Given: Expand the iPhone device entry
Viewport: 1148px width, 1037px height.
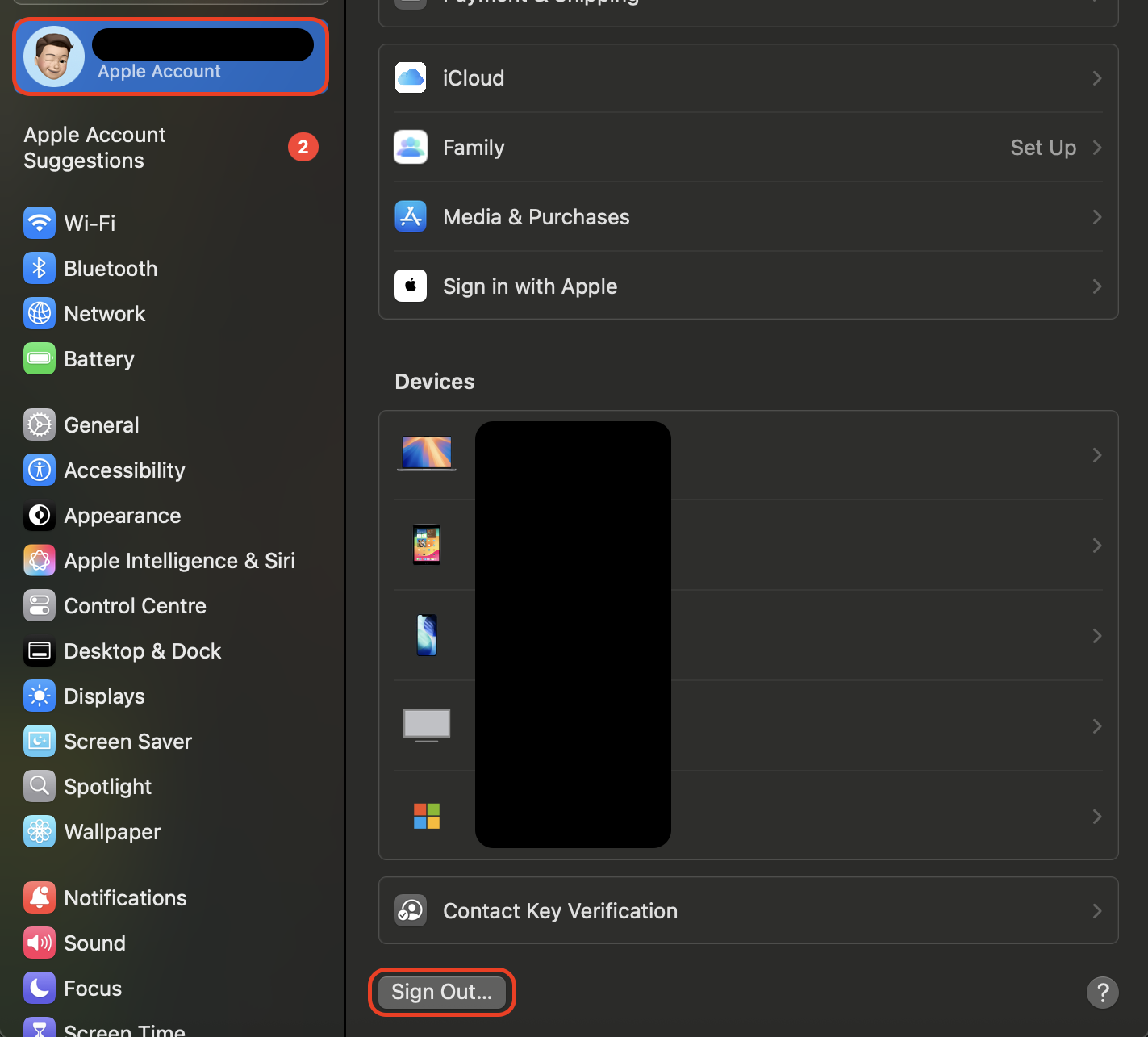Looking at the screenshot, I should pos(1096,635).
